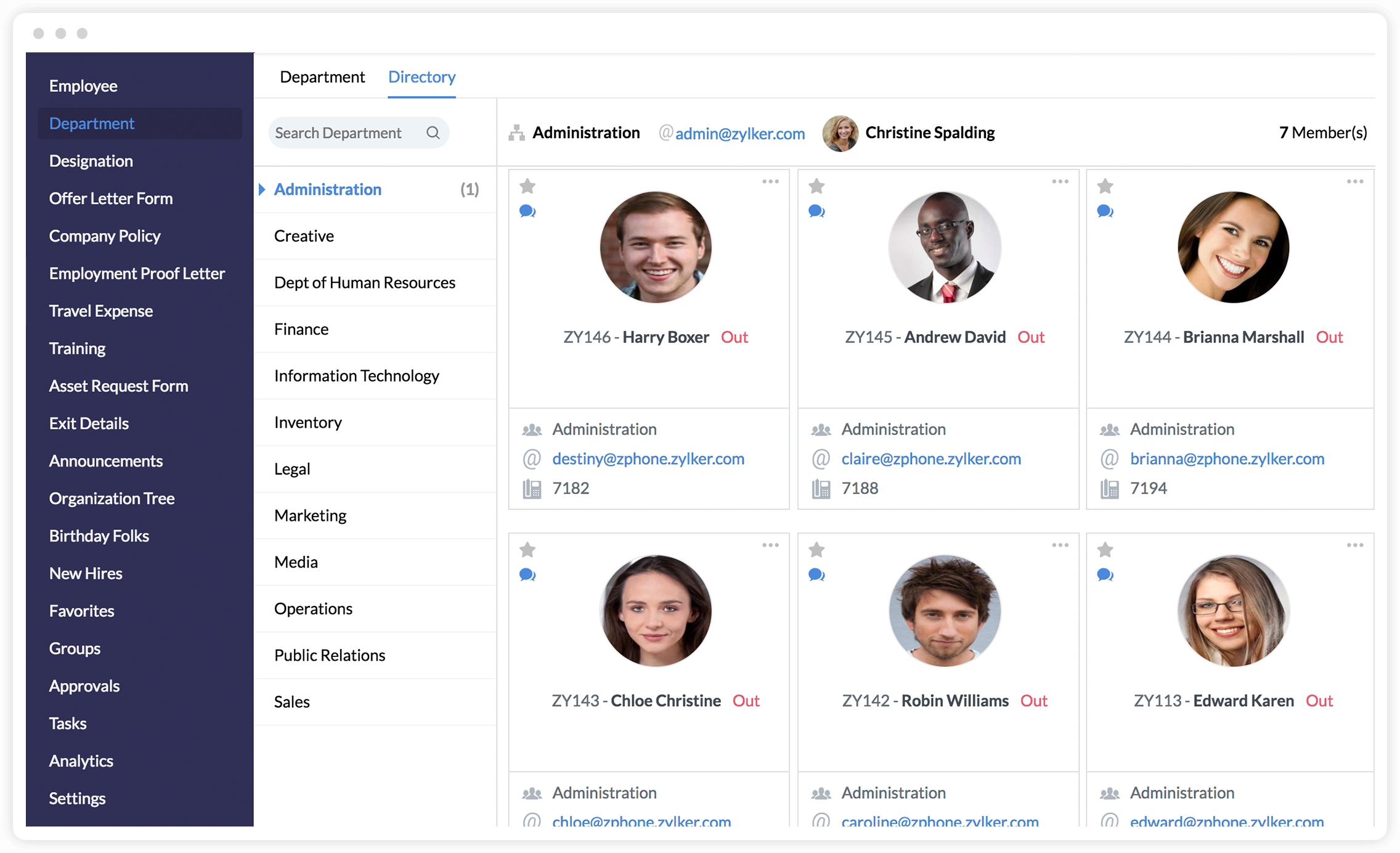1400x853 pixels.
Task: Click the department group icon next to Administration
Action: (516, 131)
